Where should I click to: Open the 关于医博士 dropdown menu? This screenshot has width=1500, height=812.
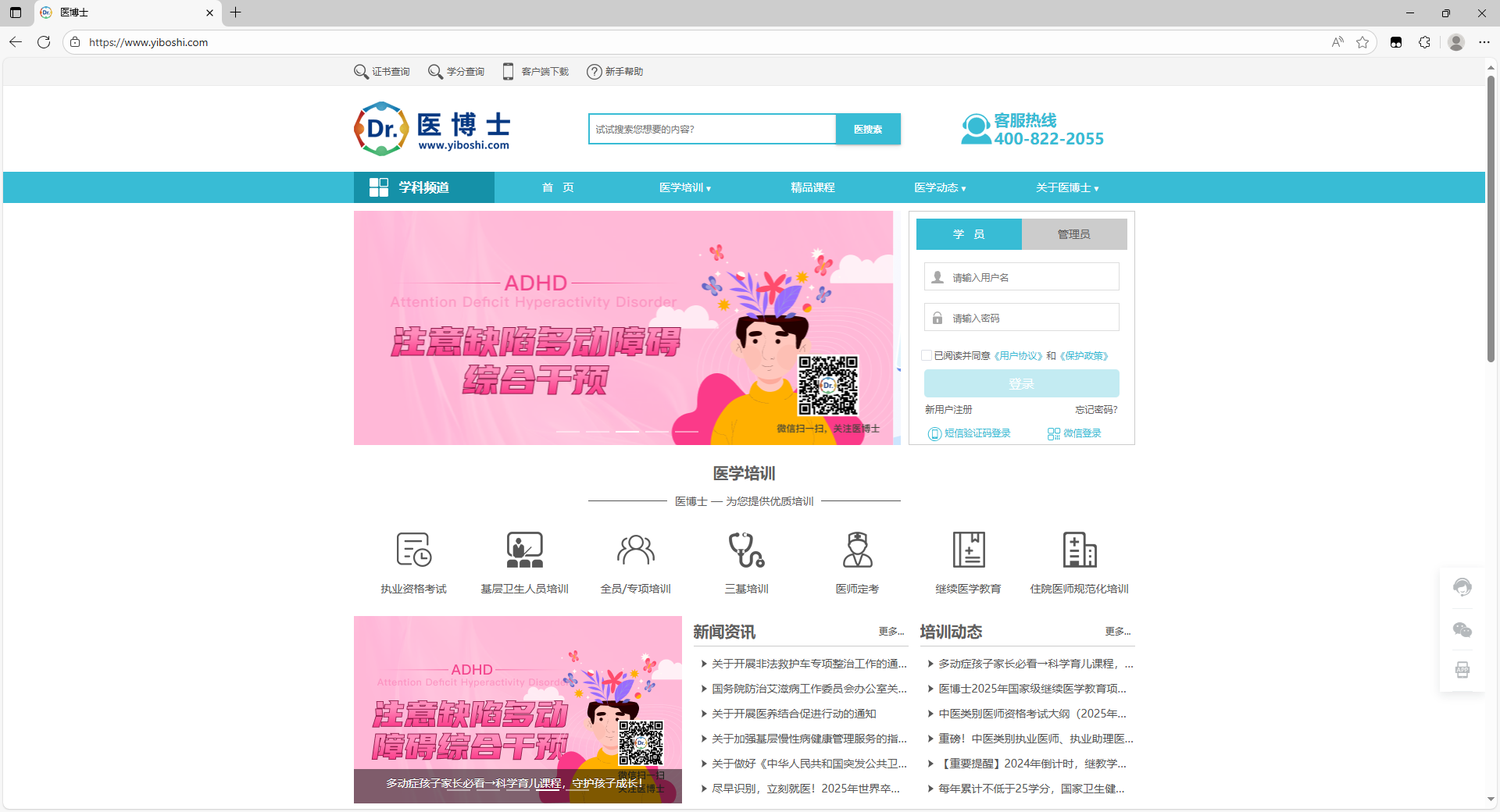(x=1066, y=188)
